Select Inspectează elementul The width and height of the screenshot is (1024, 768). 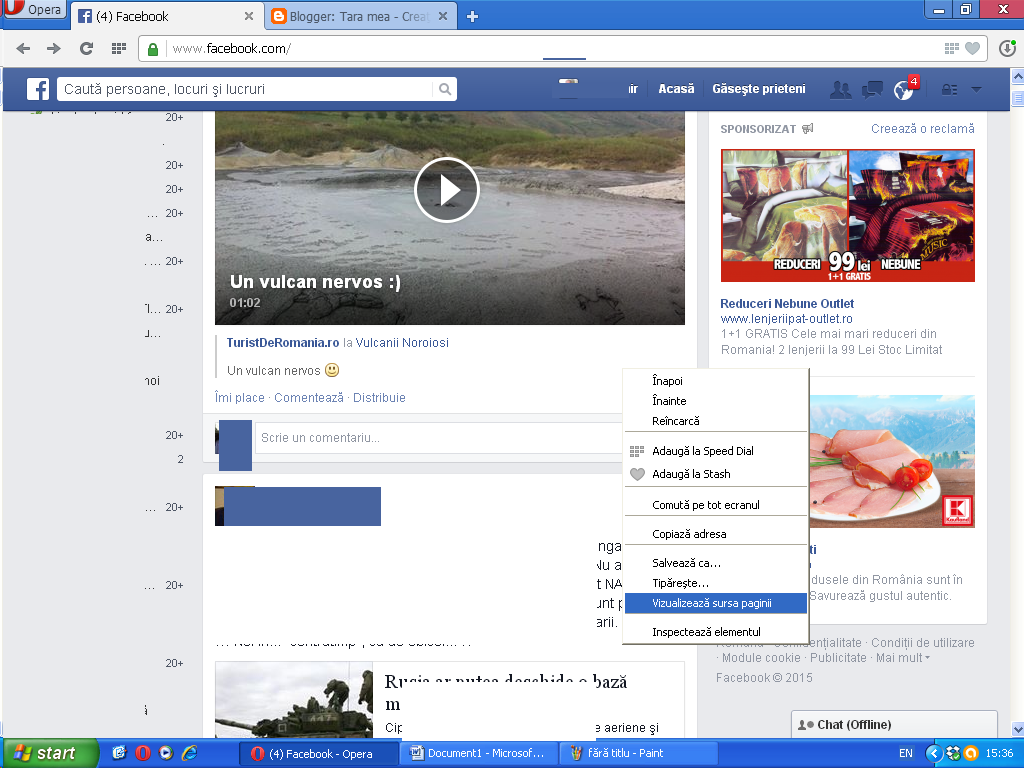716,632
